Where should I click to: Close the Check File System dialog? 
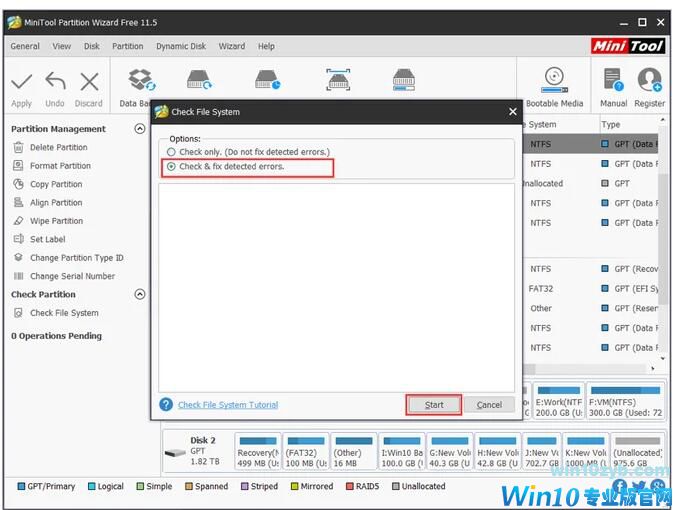[x=513, y=112]
